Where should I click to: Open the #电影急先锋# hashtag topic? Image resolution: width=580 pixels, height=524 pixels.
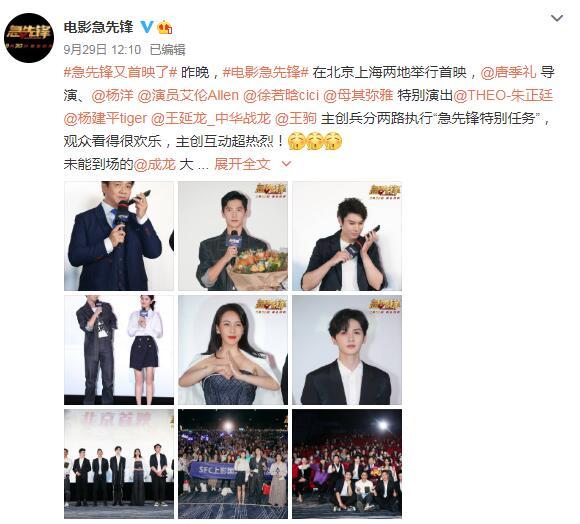(x=266, y=72)
